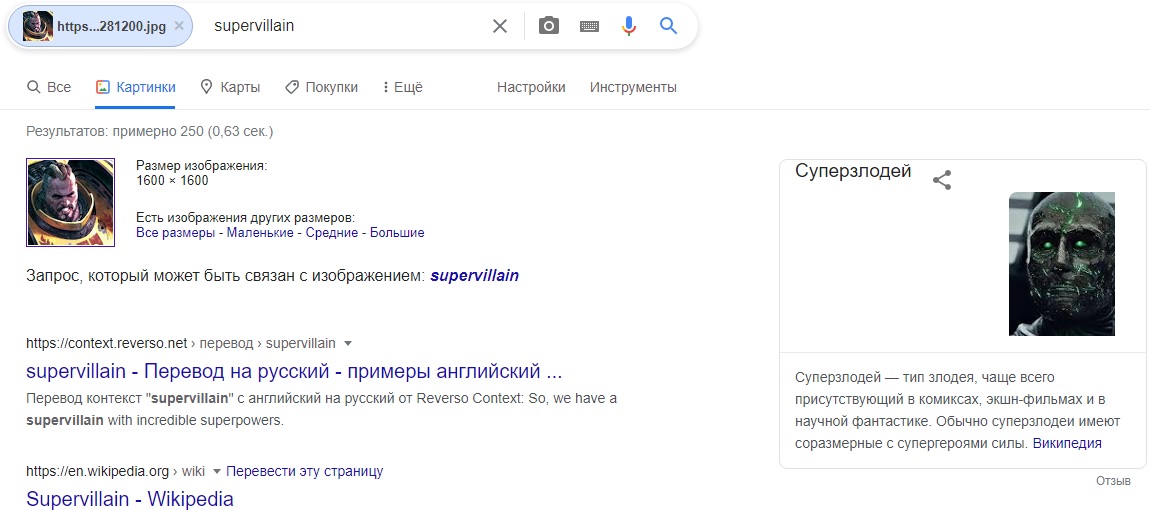Remove the uploaded image chip
The image size is (1150, 510).
(179, 26)
